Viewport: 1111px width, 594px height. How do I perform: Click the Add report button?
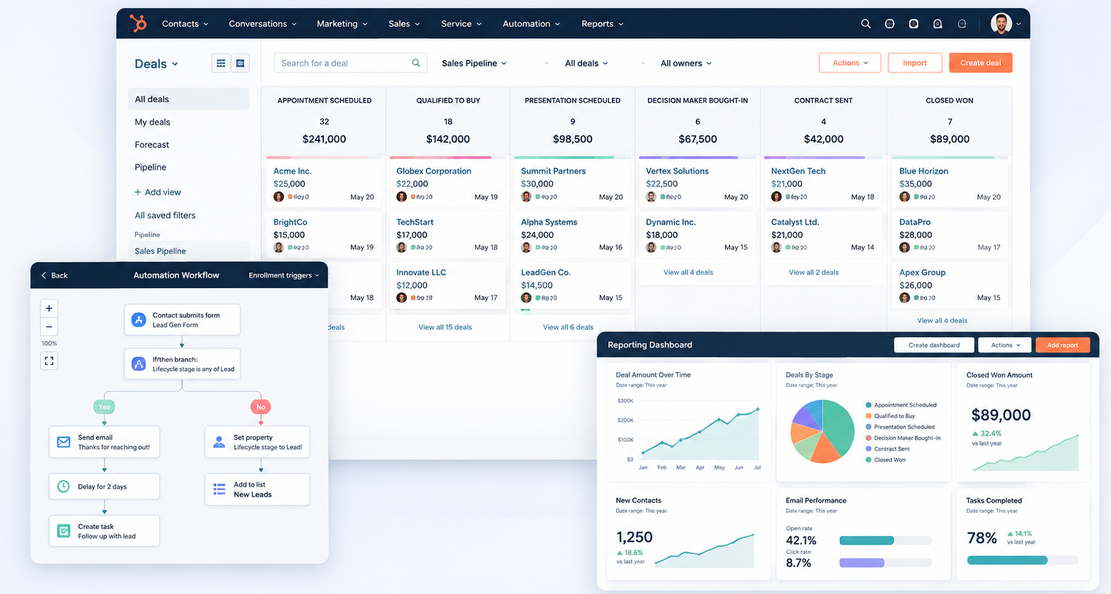[1063, 345]
